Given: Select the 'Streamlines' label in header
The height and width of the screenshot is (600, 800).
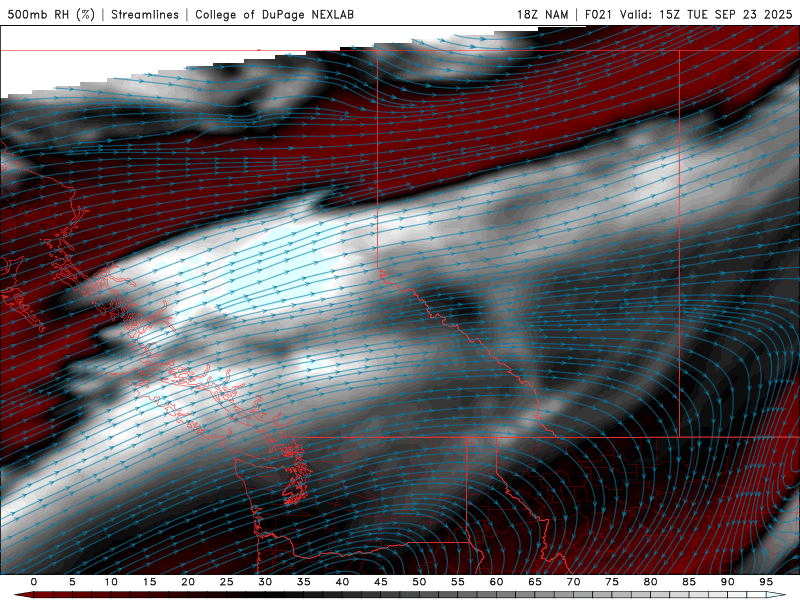Looking at the screenshot, I should [x=145, y=14].
